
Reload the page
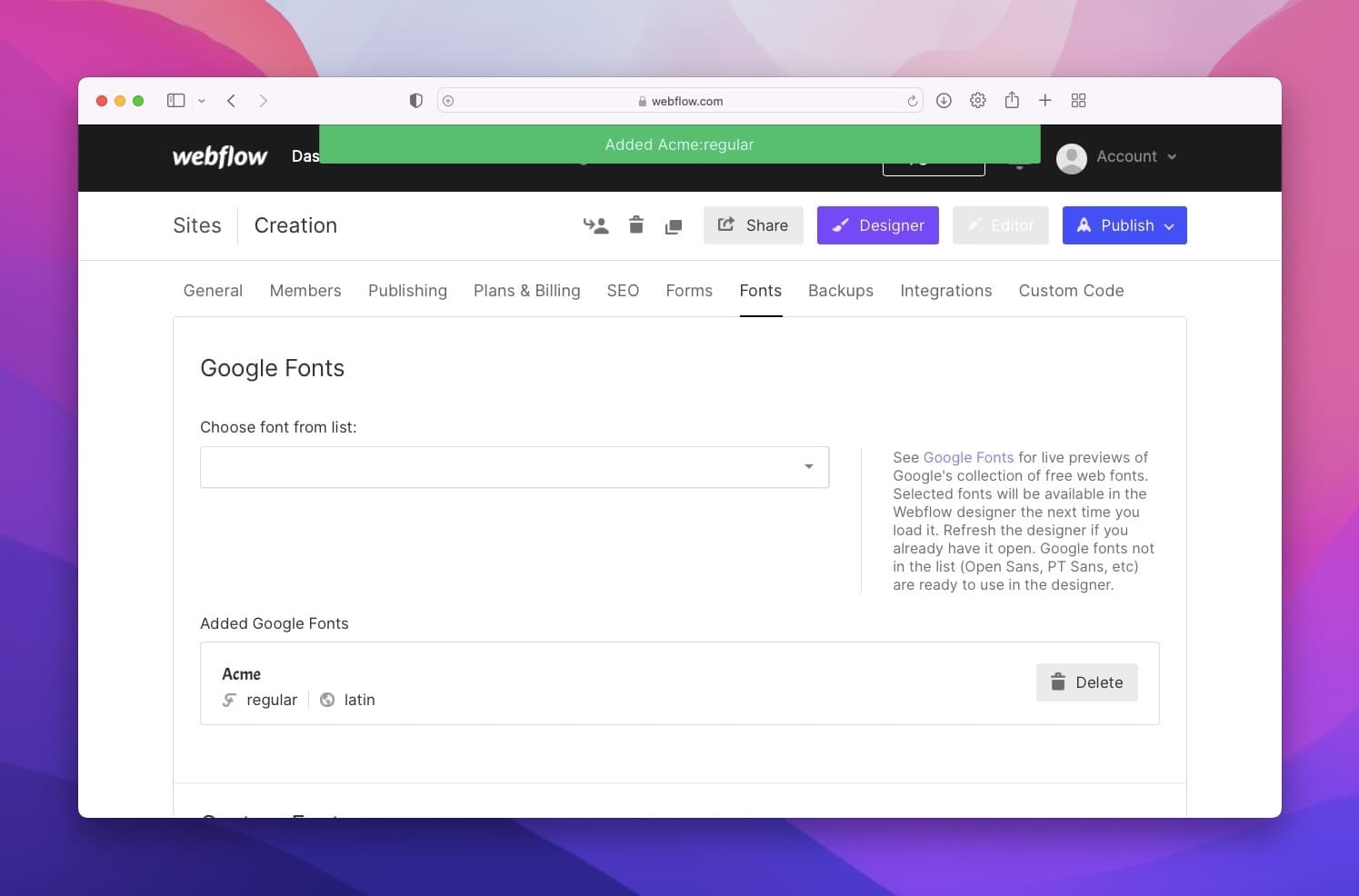[912, 101]
